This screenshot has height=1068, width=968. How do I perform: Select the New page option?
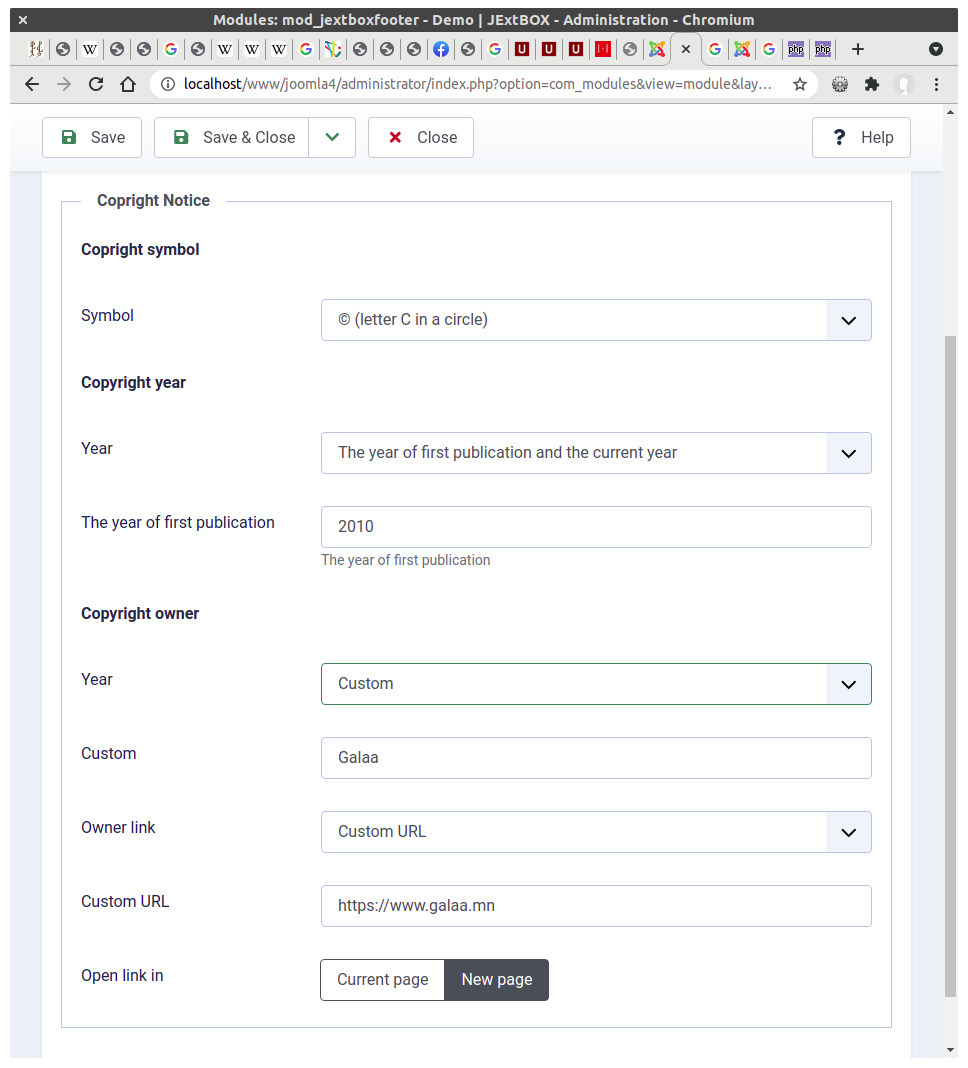point(497,980)
